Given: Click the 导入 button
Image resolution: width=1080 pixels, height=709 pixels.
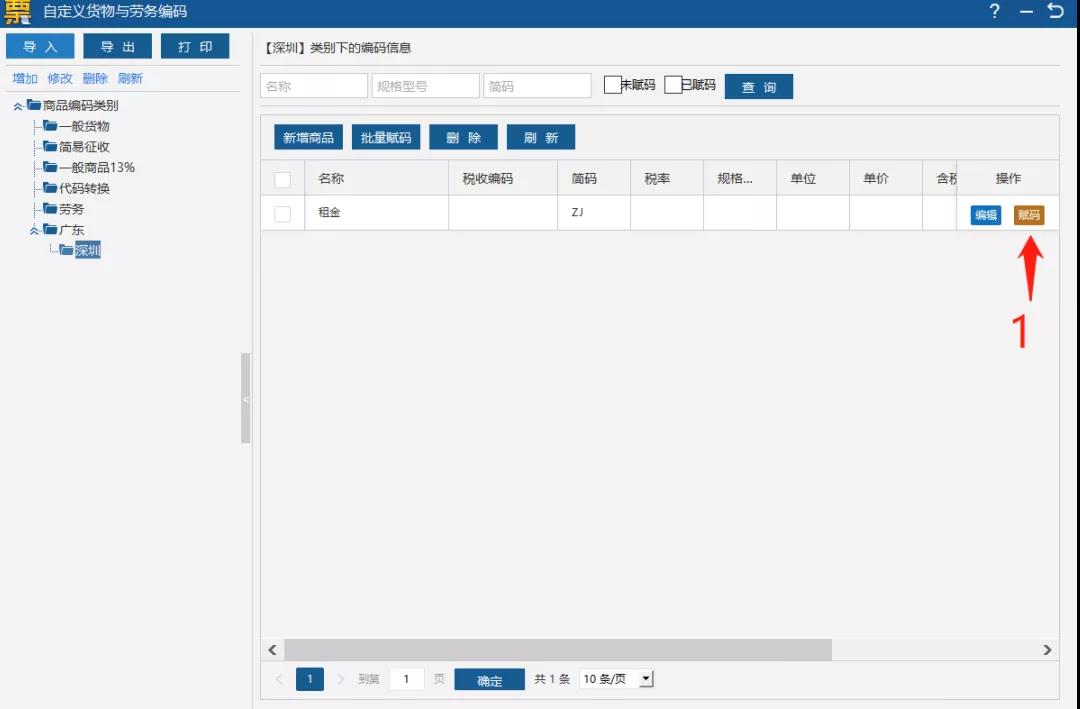Looking at the screenshot, I should (x=40, y=46).
